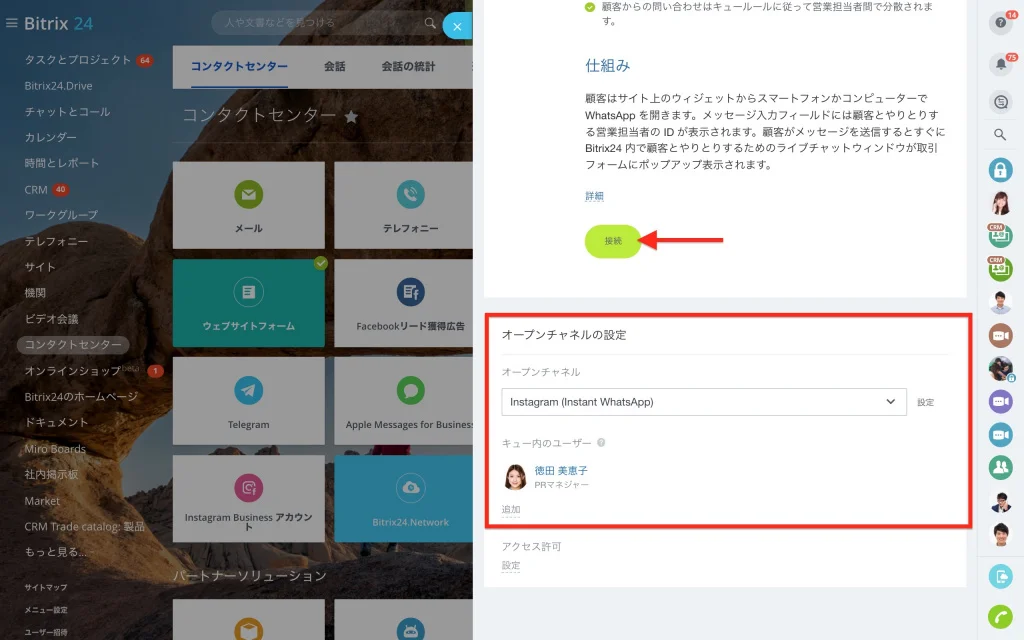Click the green 接続 connect button
The width and height of the screenshot is (1024, 640).
613,241
